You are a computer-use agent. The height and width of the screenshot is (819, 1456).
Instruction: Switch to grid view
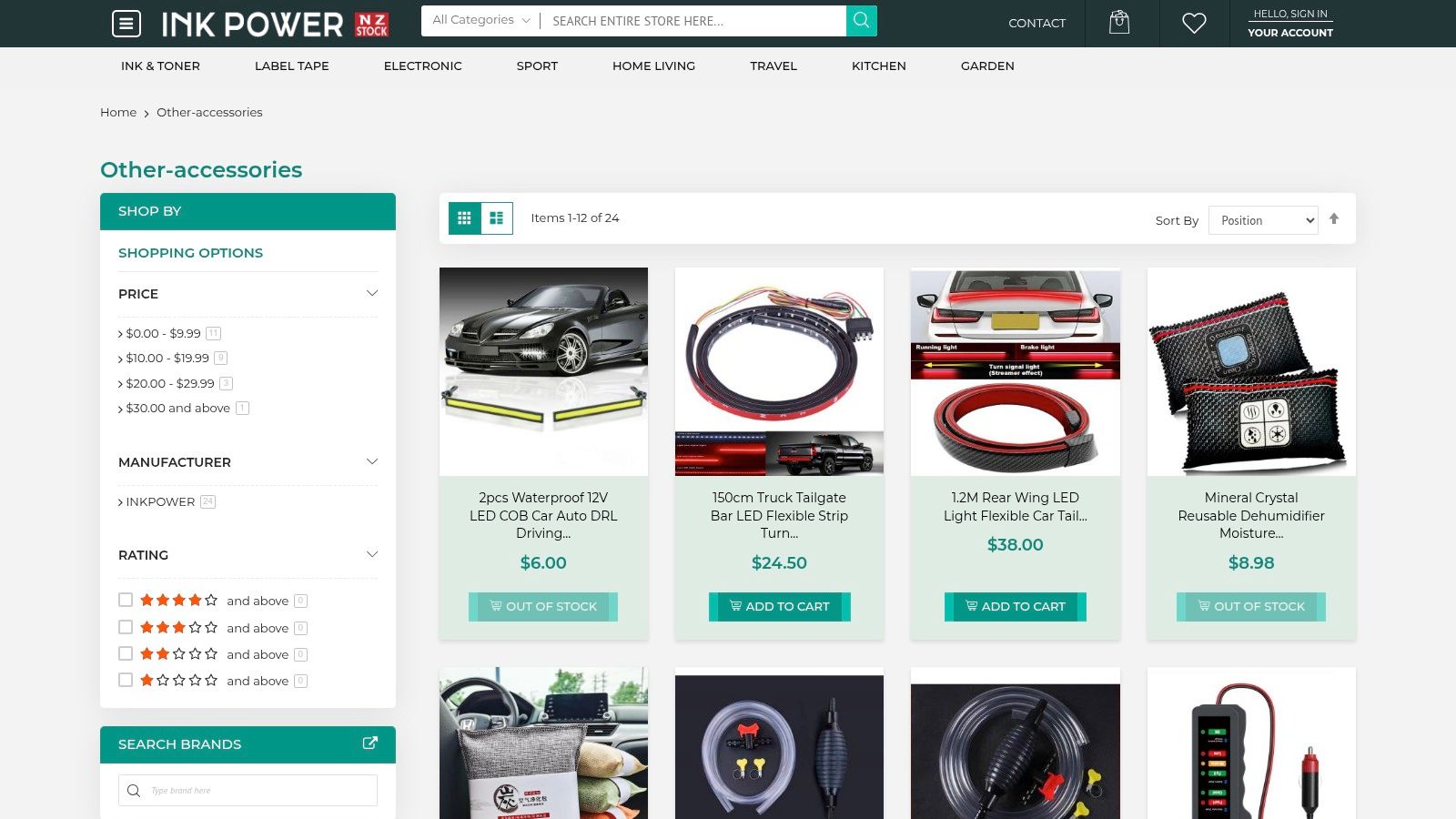(x=464, y=218)
